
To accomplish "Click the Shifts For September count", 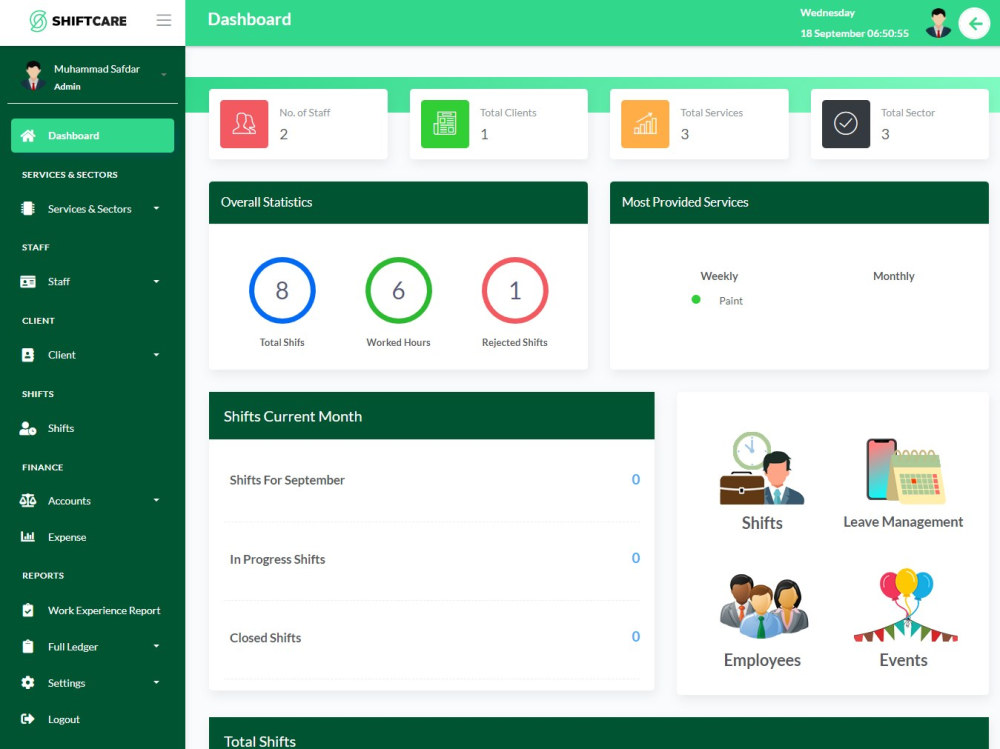I will tap(636, 480).
